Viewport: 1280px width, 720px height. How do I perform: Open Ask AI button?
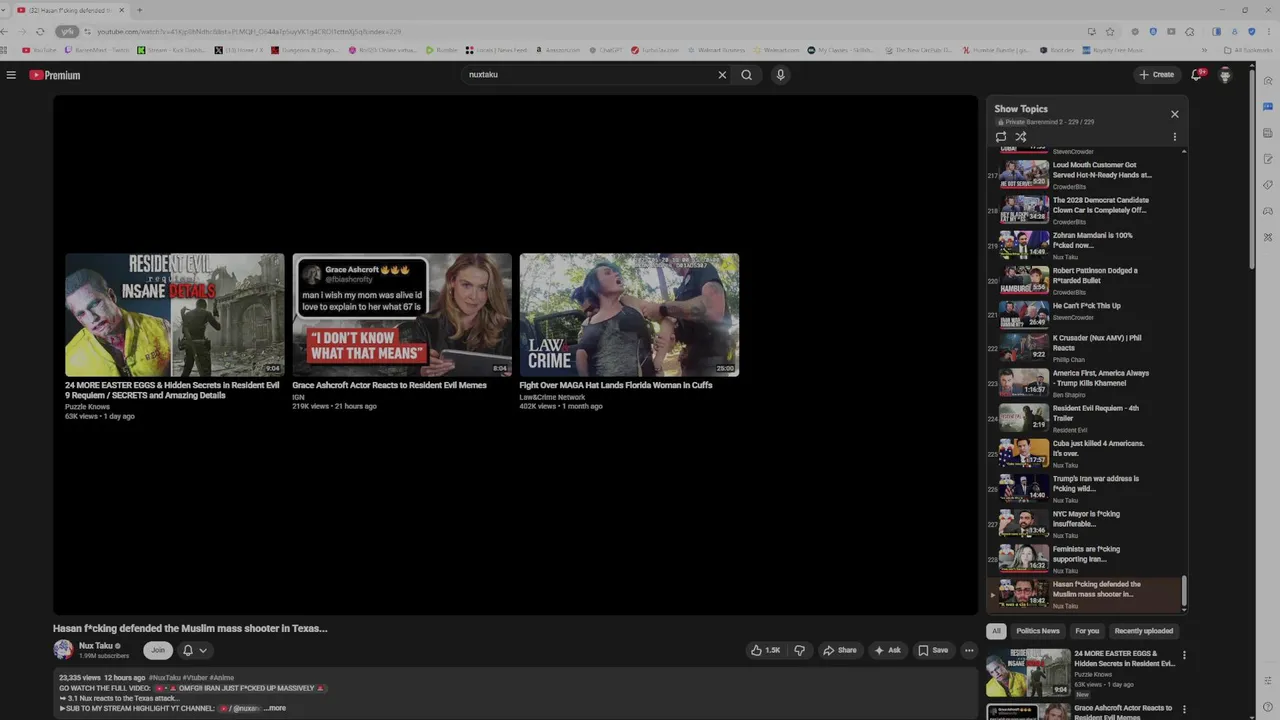coord(888,650)
